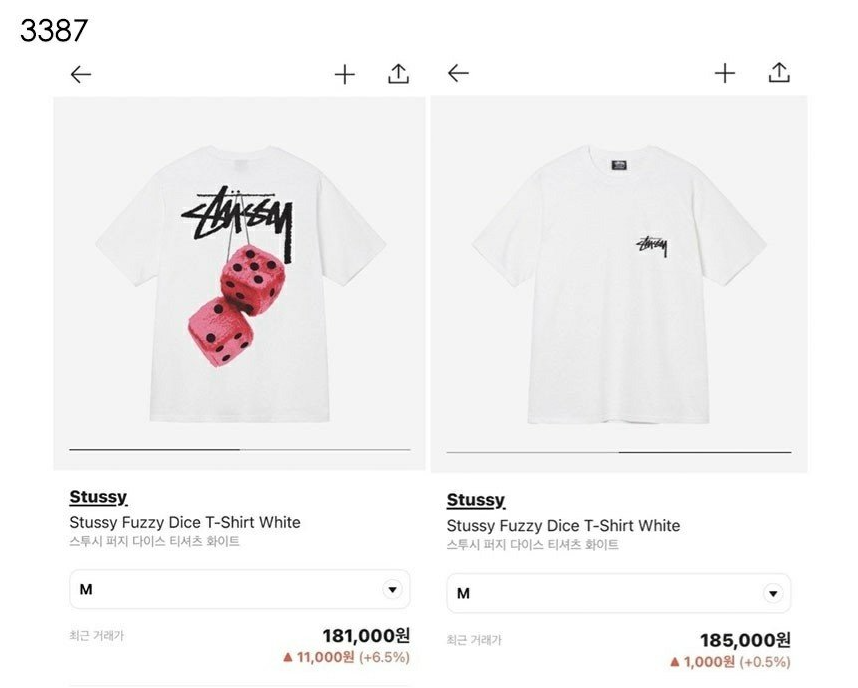Share the dice shirt via upload icon

click(x=398, y=74)
